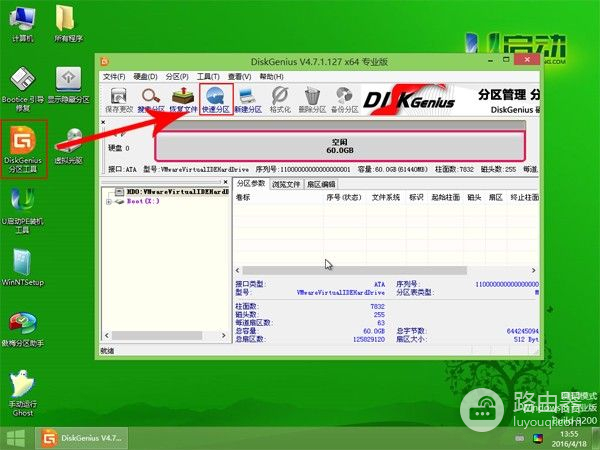Open the 工具(T) menu
600x450 pixels.
pos(208,77)
